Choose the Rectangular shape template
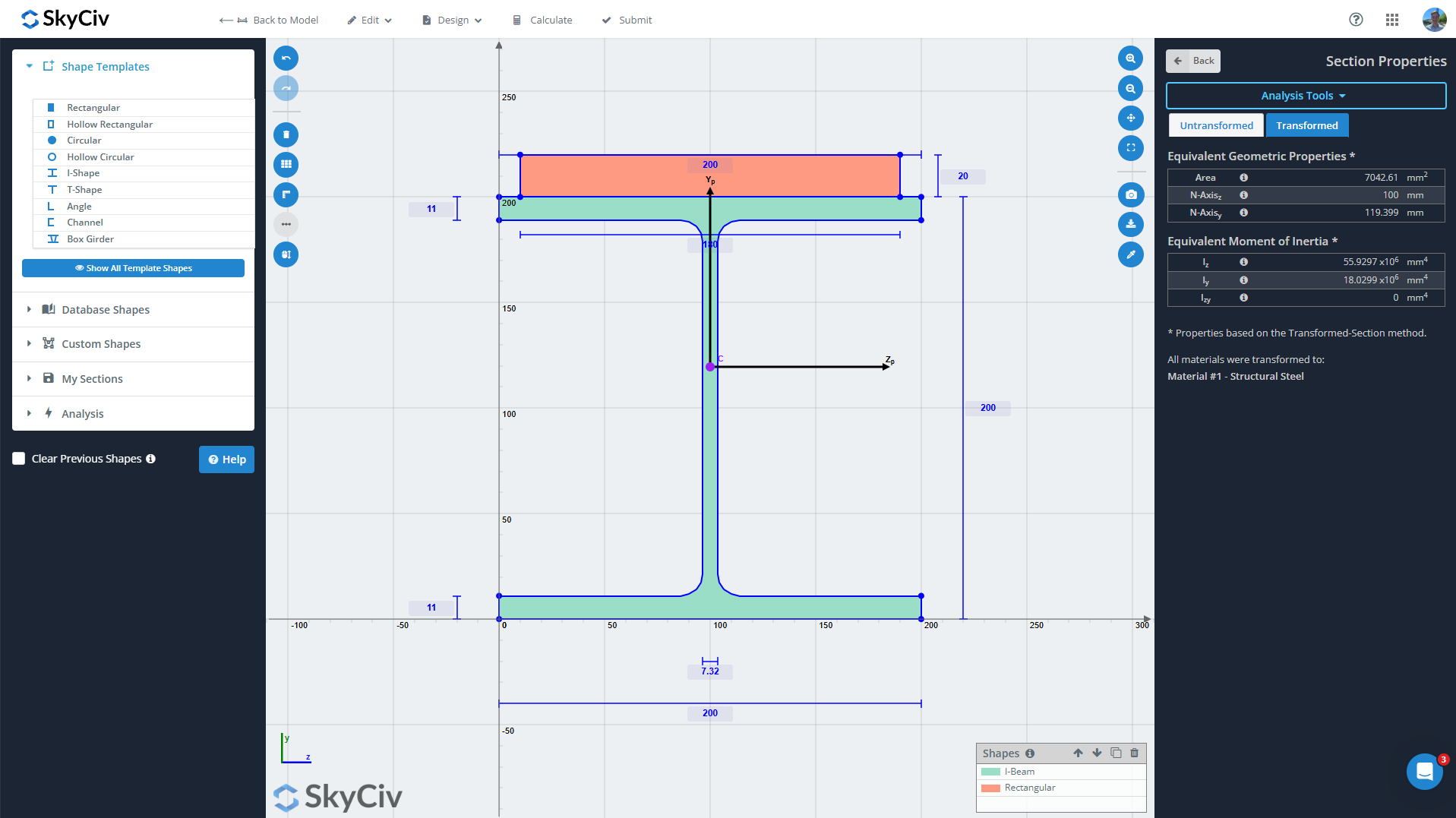This screenshot has width=1456, height=818. point(144,108)
